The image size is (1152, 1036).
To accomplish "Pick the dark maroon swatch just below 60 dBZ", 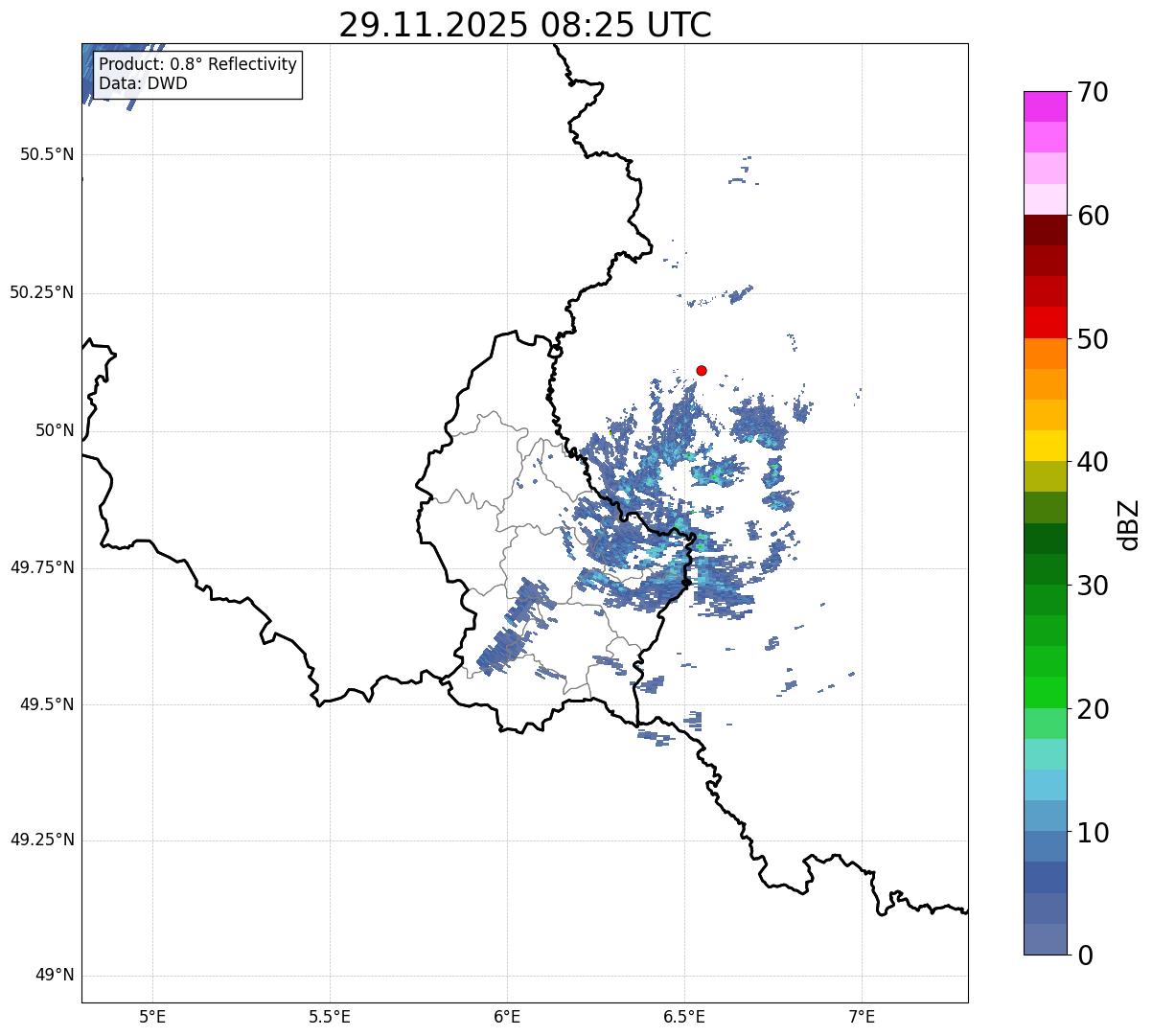I will click(x=1045, y=230).
